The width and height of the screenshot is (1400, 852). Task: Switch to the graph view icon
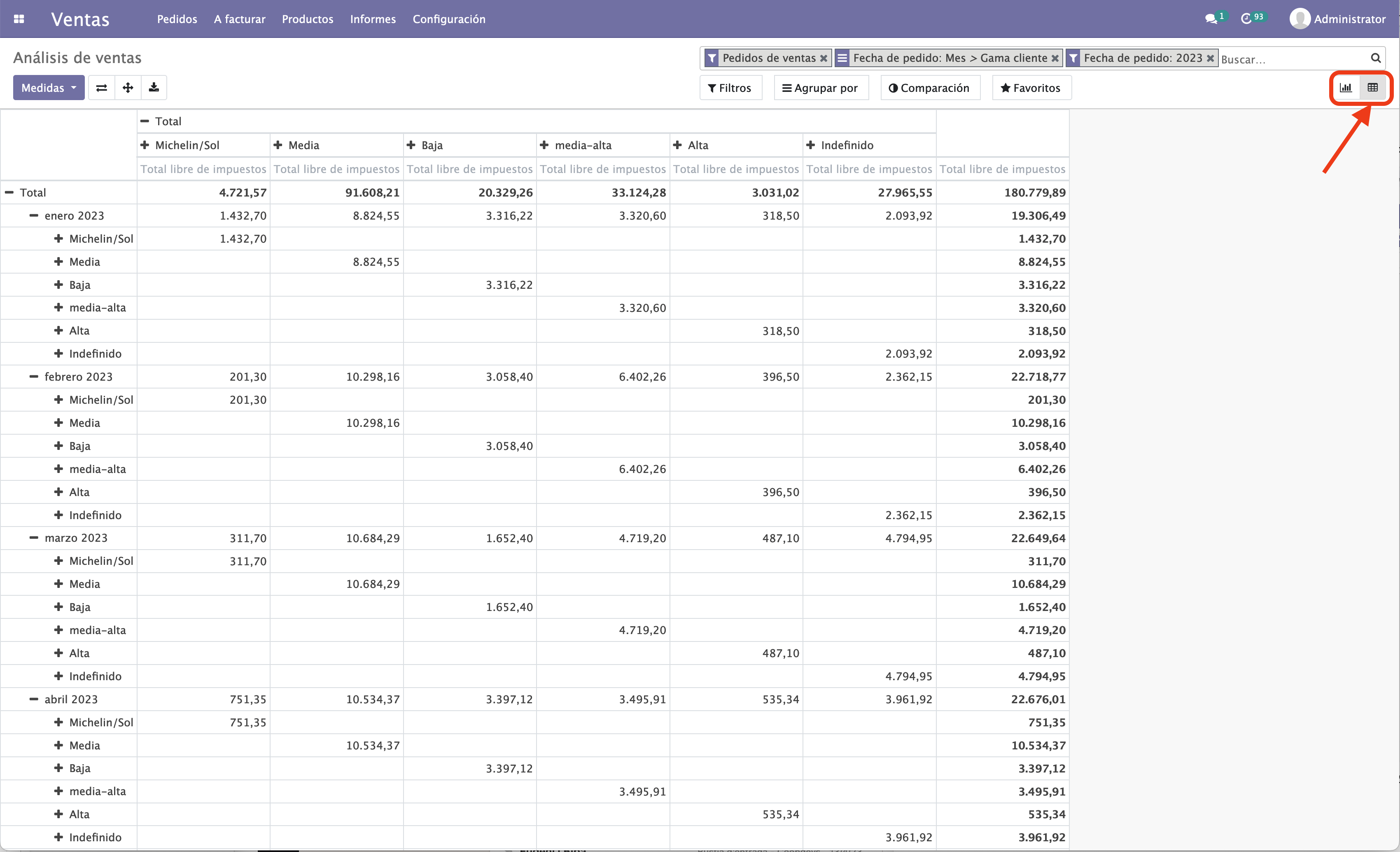click(x=1346, y=87)
